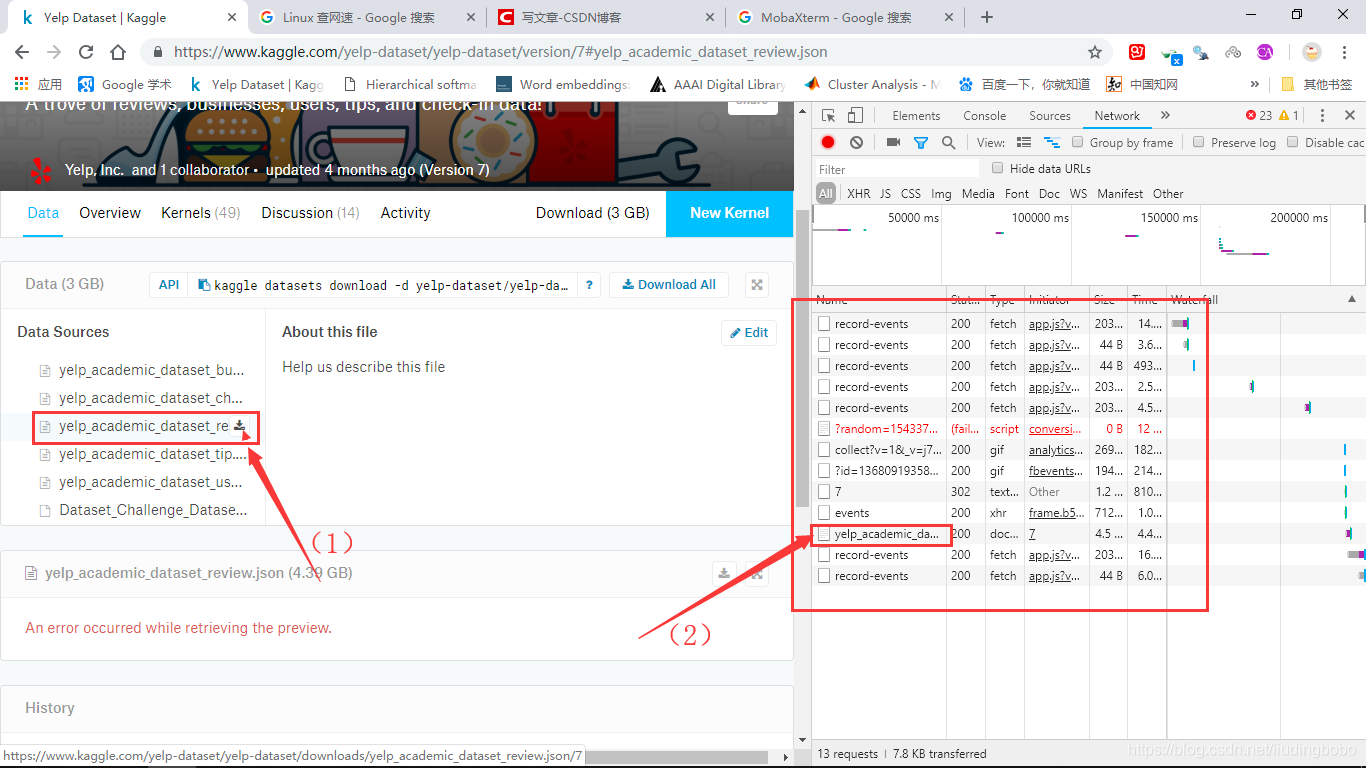Clear the network log
Viewport: 1366px width, 768px height.
[x=856, y=142]
